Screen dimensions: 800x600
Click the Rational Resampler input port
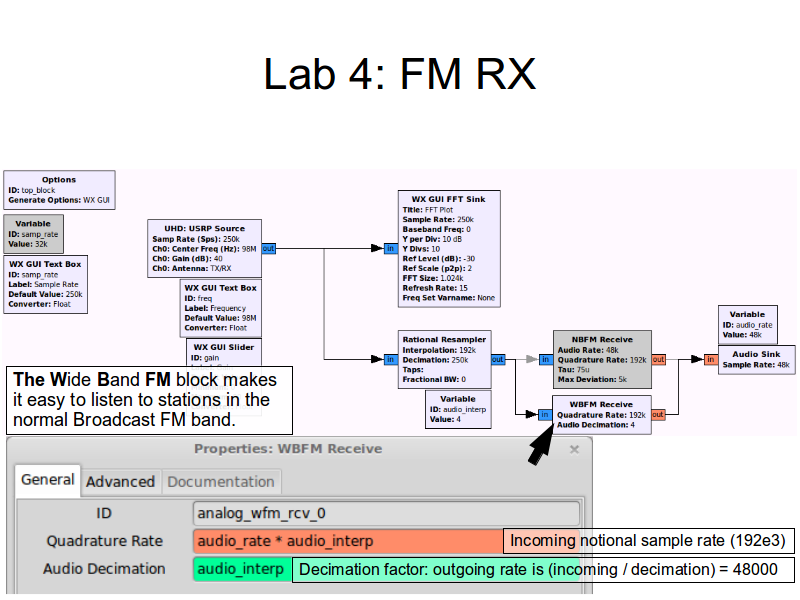(x=390, y=359)
